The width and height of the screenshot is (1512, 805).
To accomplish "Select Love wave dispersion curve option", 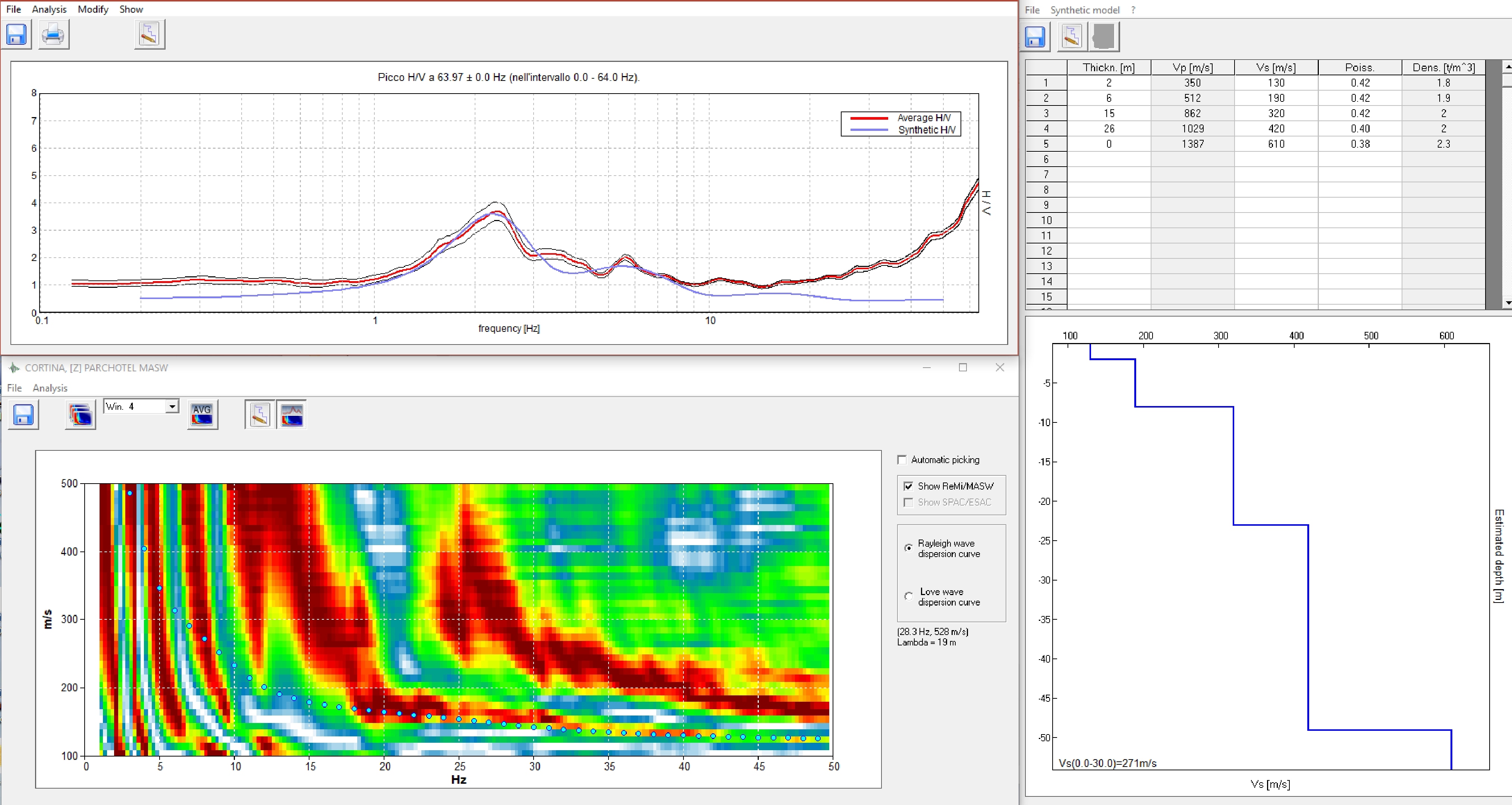I will (909, 596).
